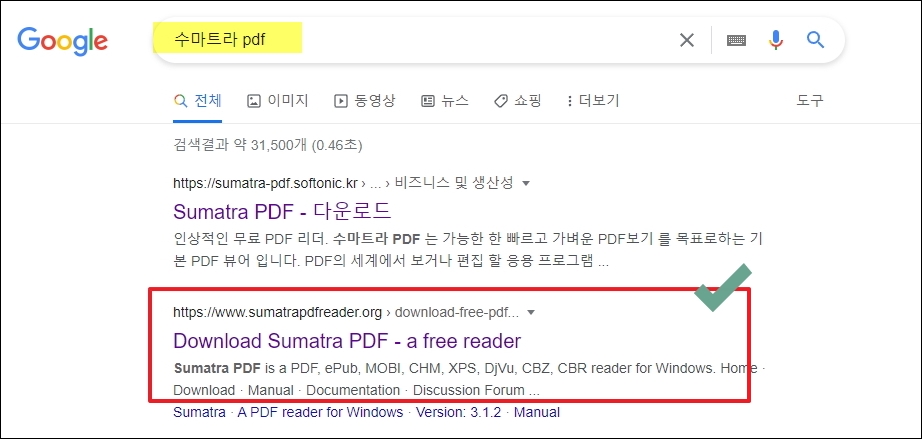Open the 도구 search tools
The image size is (922, 439).
pyautogui.click(x=810, y=101)
